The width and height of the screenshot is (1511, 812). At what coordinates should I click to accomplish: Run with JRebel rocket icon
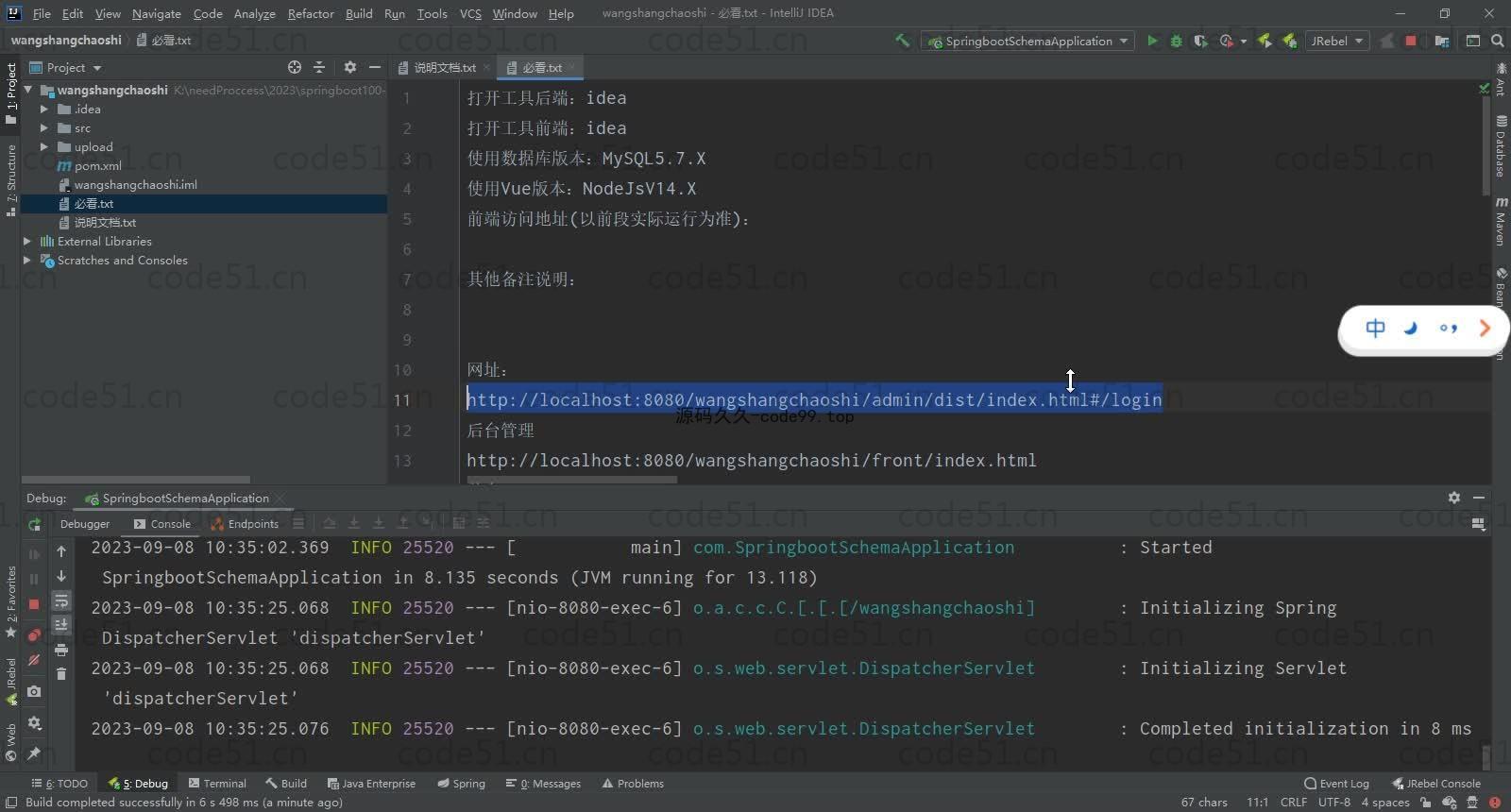click(x=1265, y=41)
